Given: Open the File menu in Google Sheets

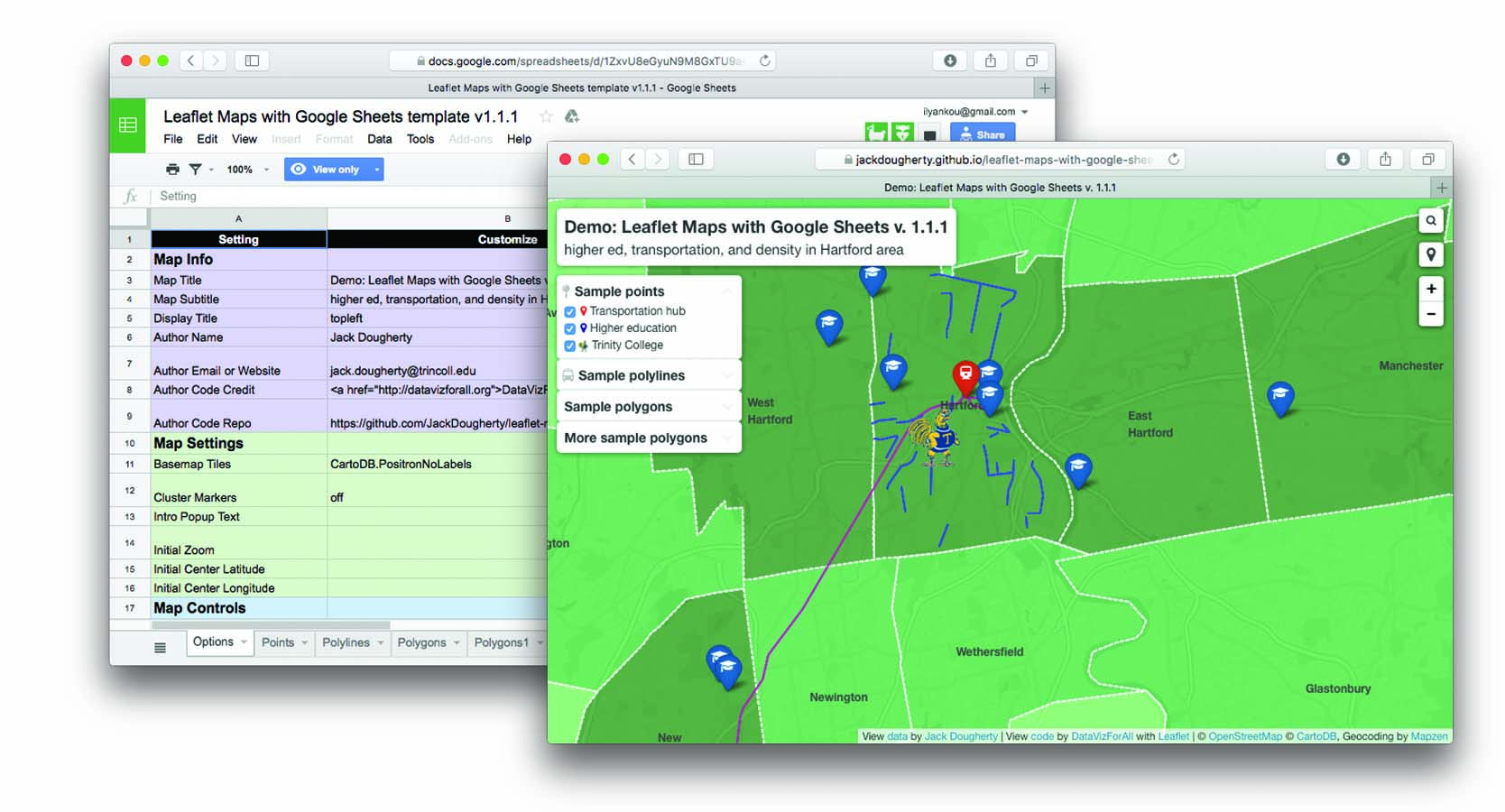Looking at the screenshot, I should click(x=173, y=139).
